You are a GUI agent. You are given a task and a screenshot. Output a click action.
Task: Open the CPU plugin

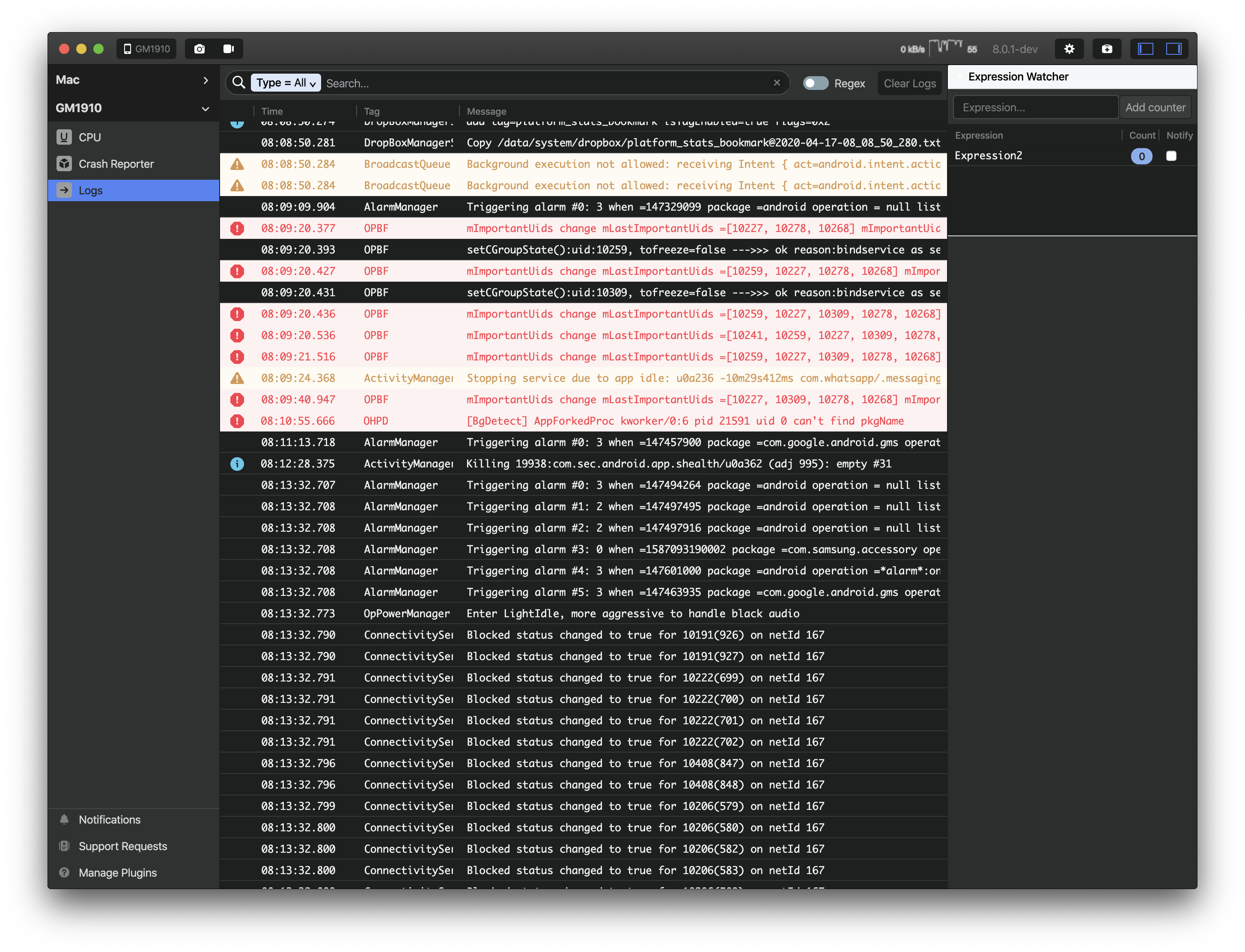pos(133,137)
